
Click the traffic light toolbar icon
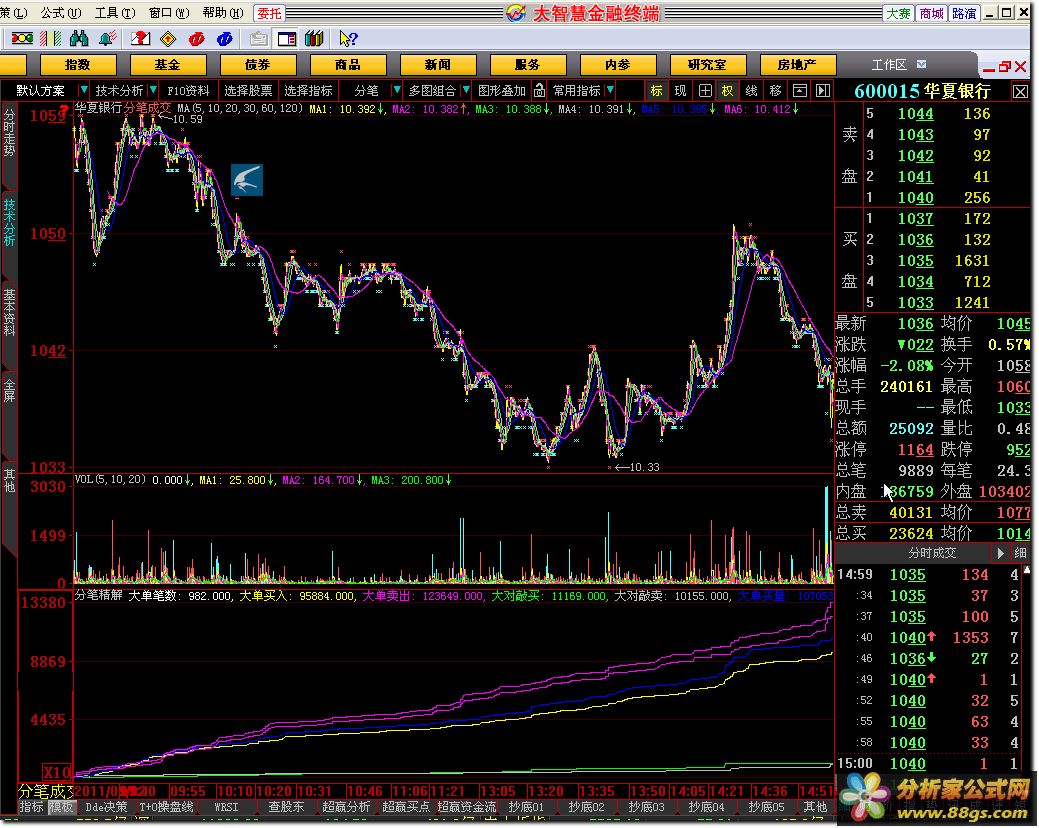[x=22, y=39]
